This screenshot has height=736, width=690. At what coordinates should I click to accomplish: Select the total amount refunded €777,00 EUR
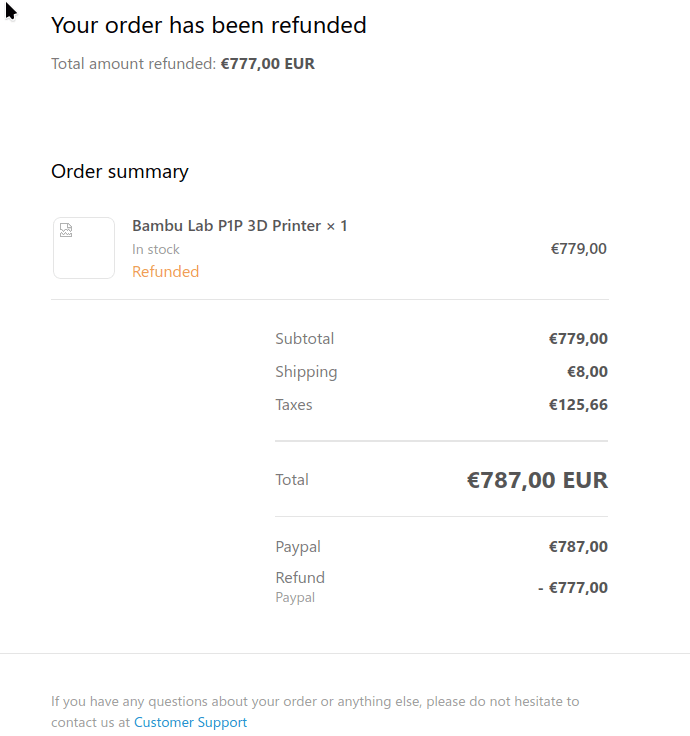click(267, 64)
